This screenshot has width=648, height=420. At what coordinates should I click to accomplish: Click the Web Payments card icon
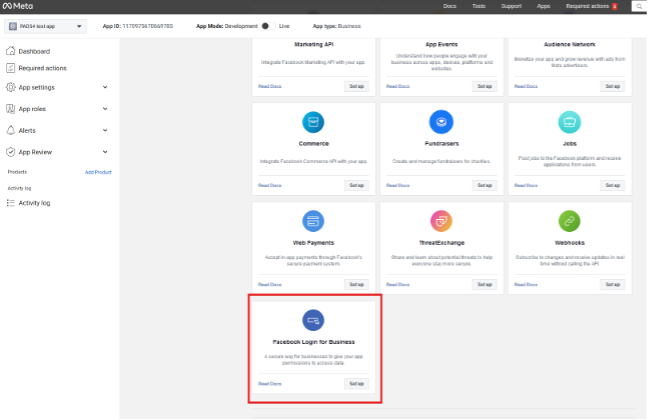313,221
